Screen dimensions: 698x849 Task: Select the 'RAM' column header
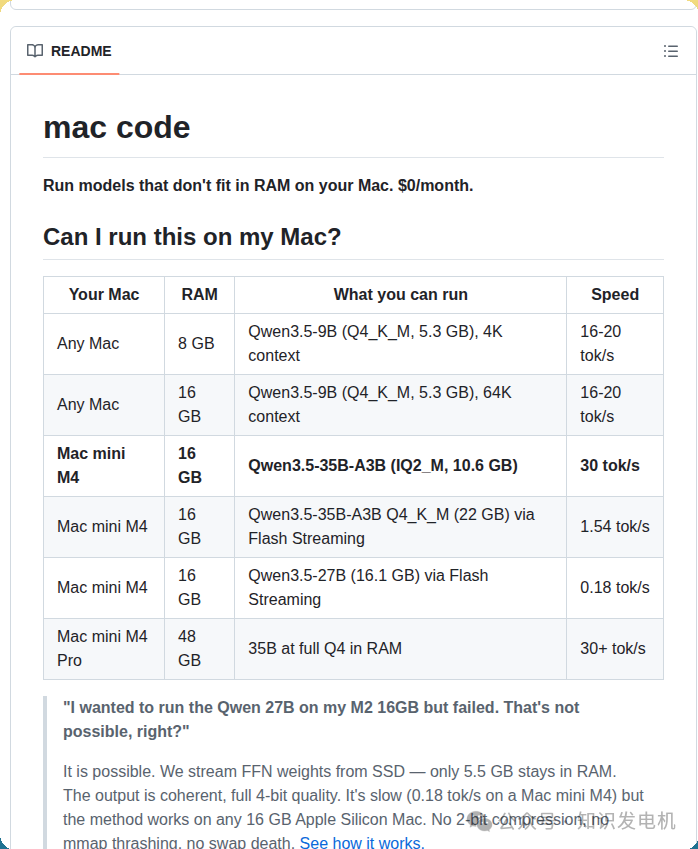pyautogui.click(x=198, y=294)
